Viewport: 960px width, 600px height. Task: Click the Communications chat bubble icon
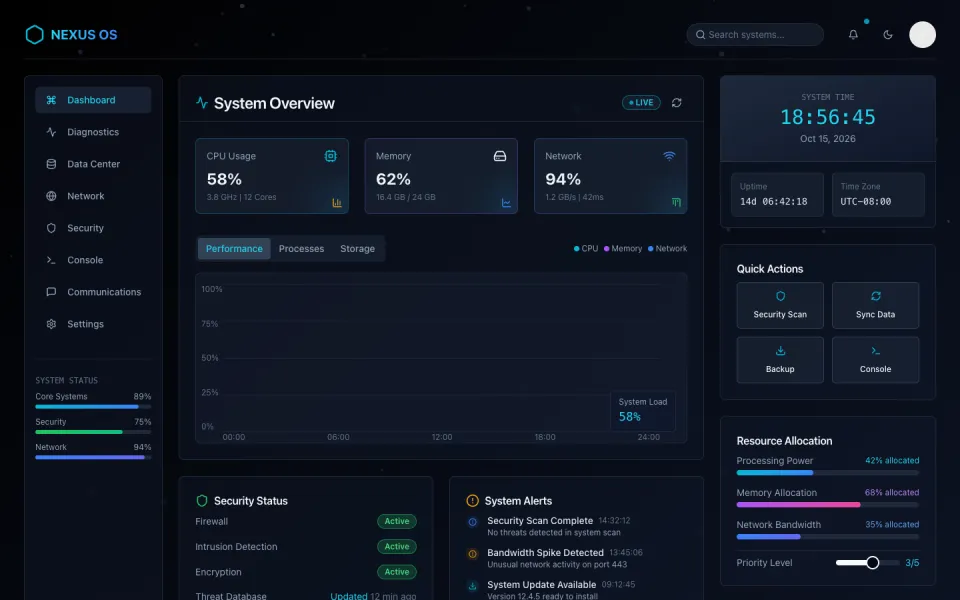pyautogui.click(x=51, y=292)
